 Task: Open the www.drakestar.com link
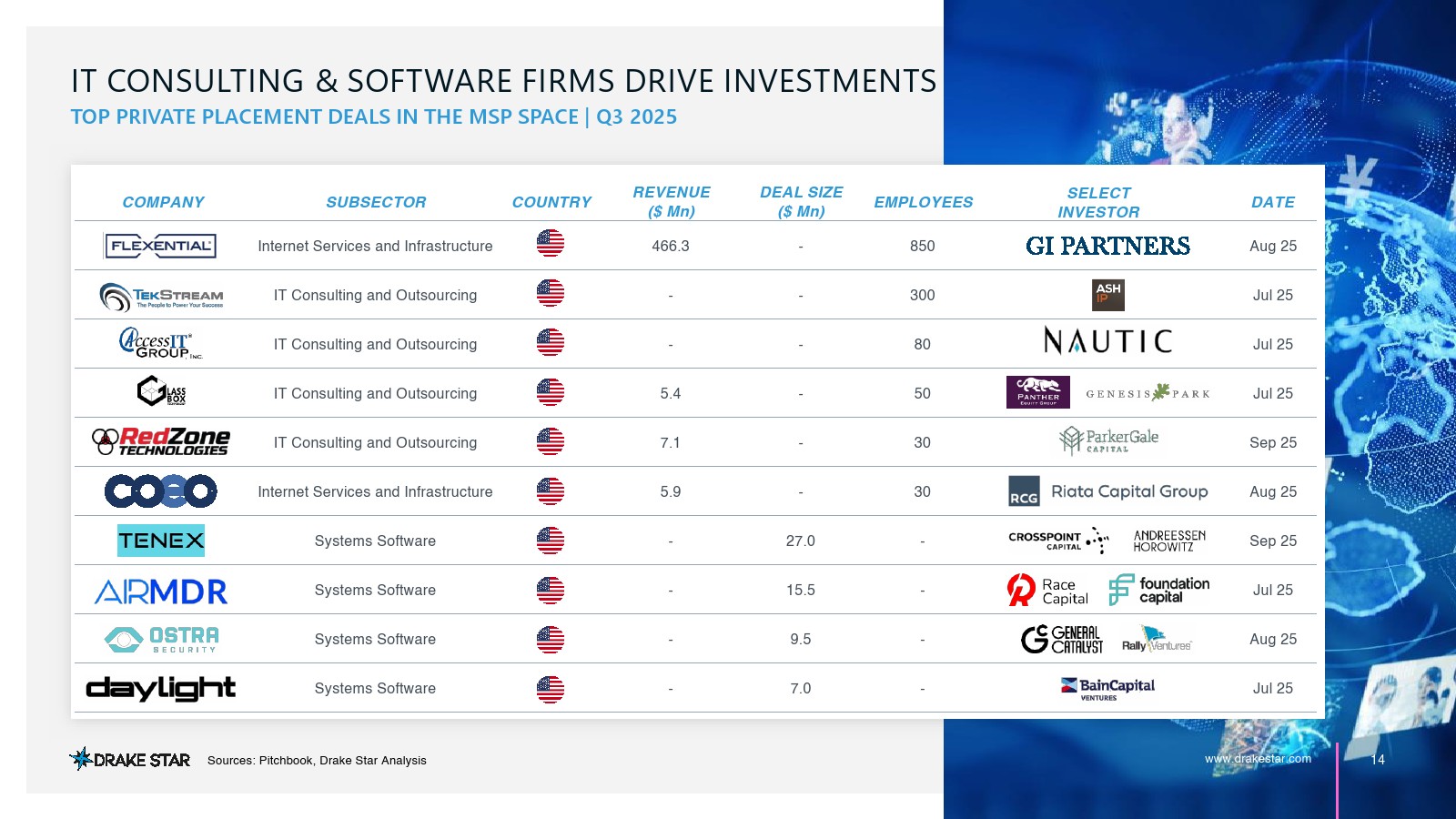point(1258,759)
